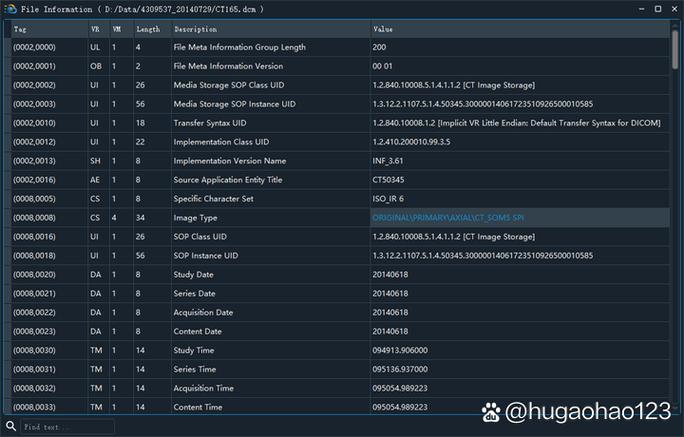Select the Study Date description

coord(193,275)
